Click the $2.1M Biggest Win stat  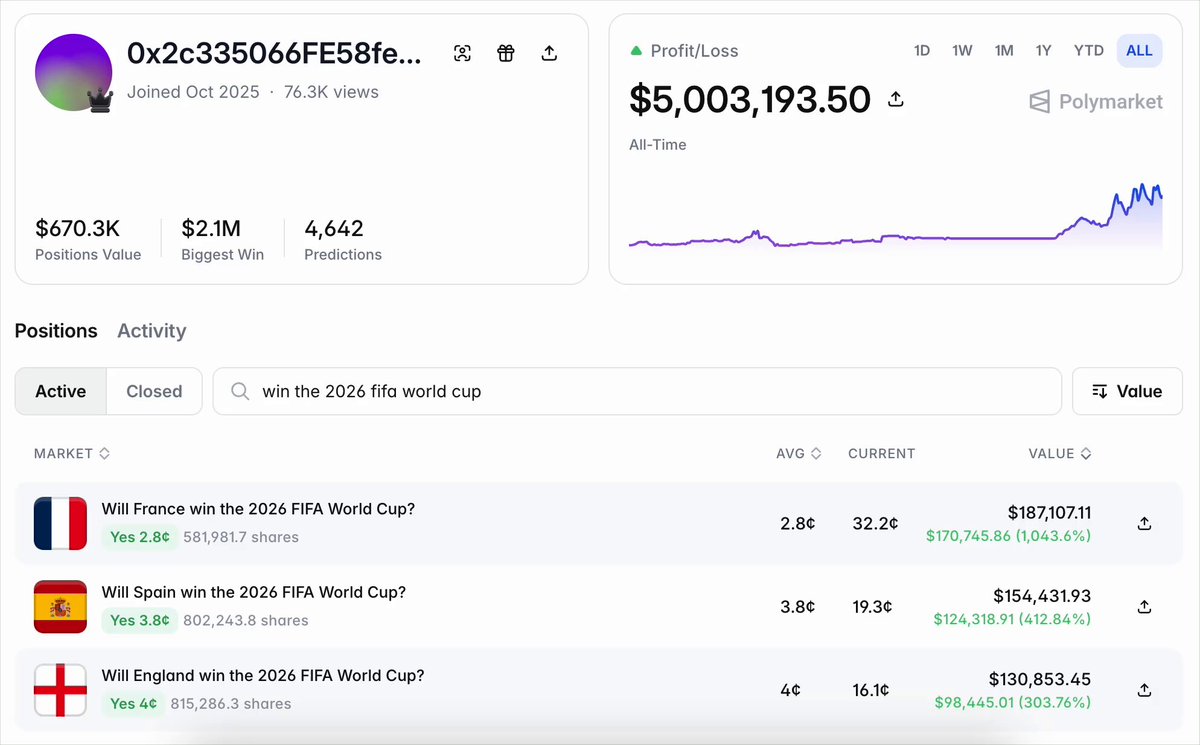[x=222, y=240]
